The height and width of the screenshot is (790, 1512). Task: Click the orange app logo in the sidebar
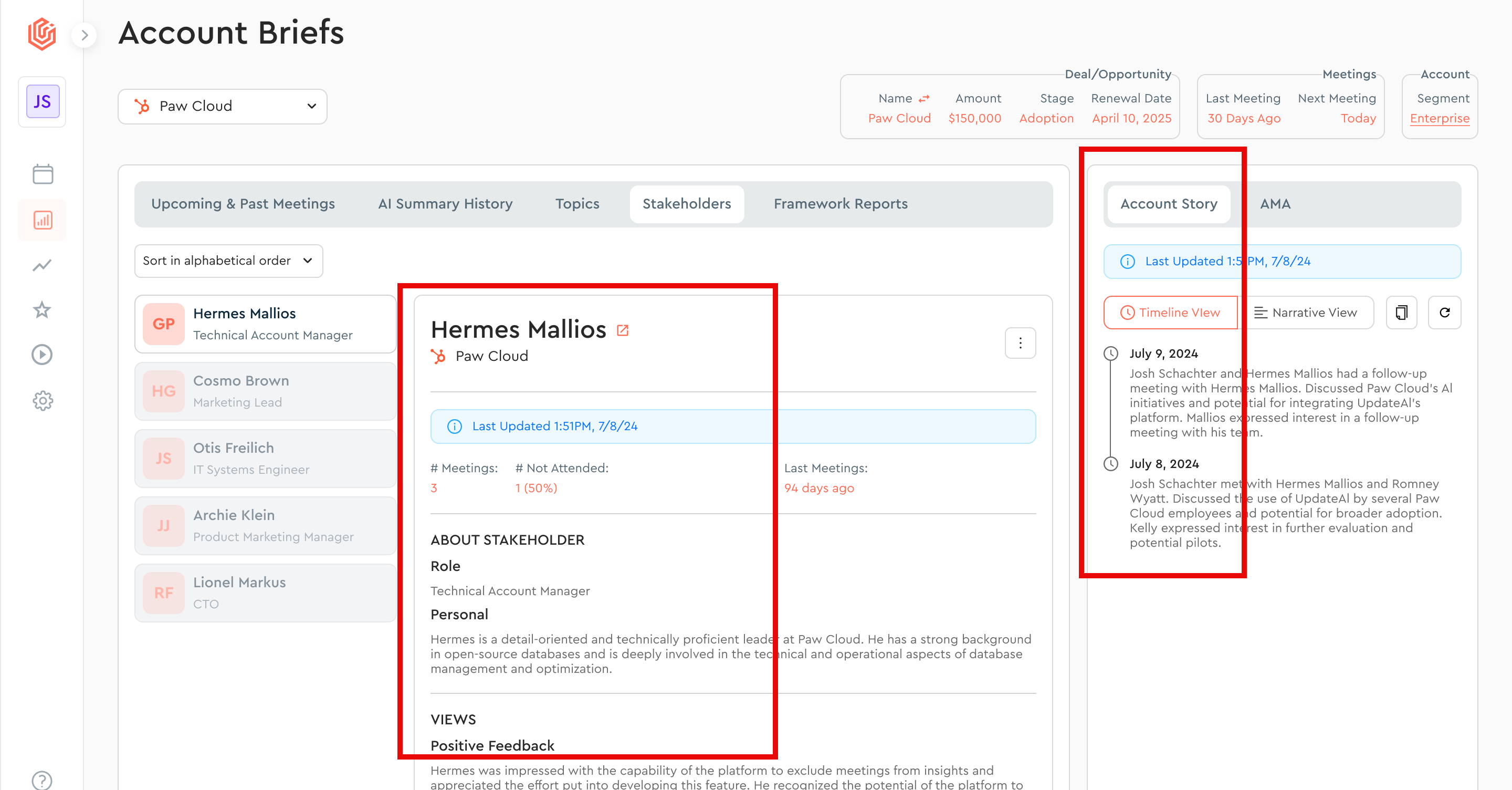[41, 34]
